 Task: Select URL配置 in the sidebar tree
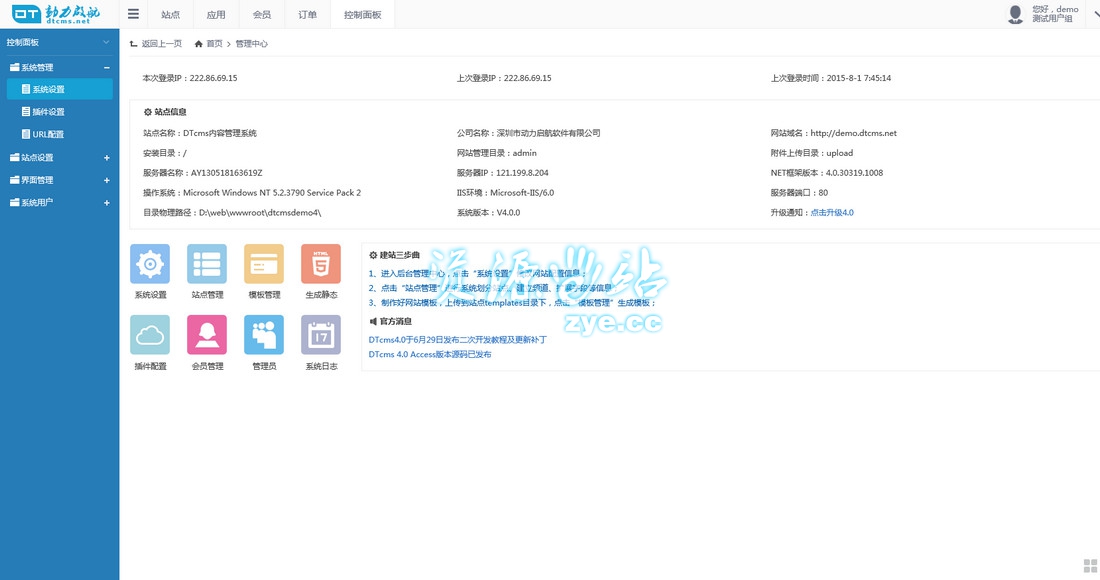tap(47, 134)
